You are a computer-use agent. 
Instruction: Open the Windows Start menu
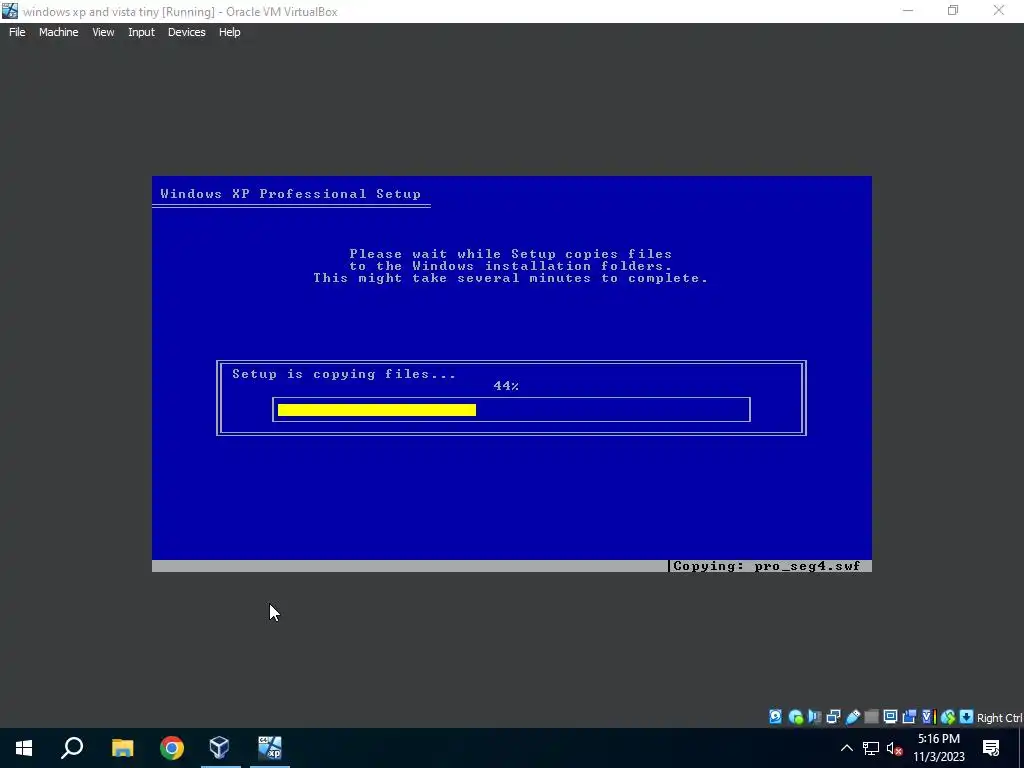tap(24, 748)
